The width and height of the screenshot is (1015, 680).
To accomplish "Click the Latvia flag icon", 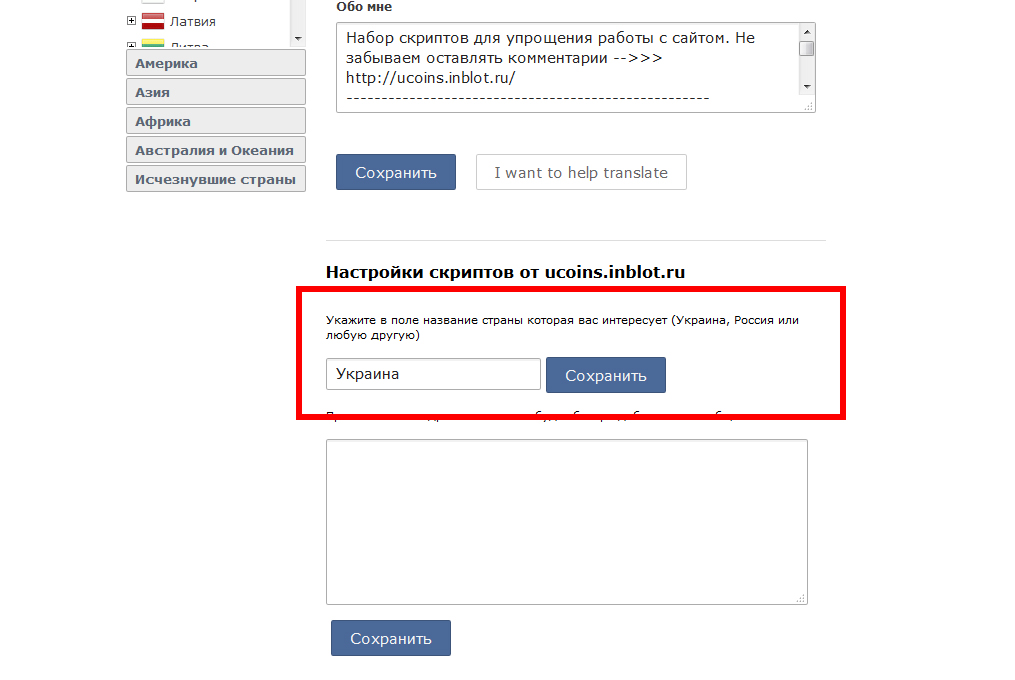I will pyautogui.click(x=152, y=21).
